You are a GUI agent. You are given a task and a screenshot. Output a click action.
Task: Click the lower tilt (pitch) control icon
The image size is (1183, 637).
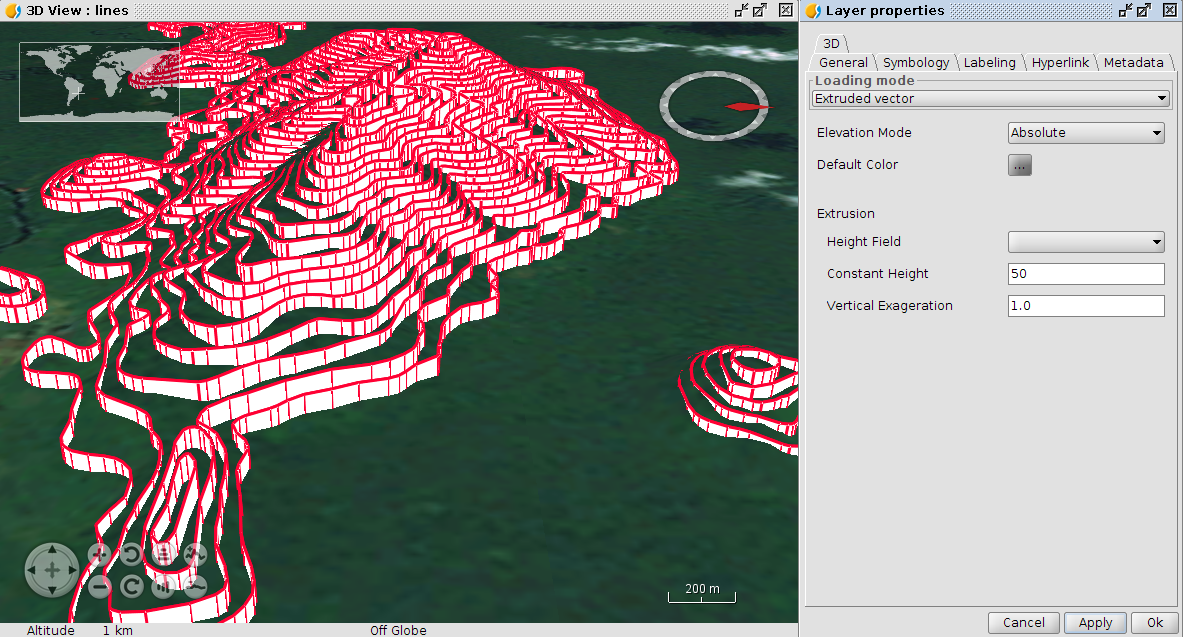point(163,587)
